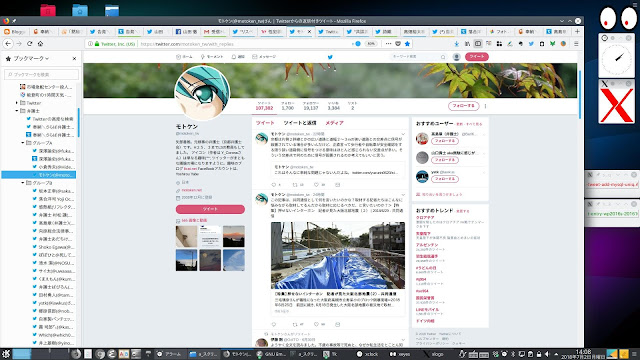The height and width of the screenshot is (360, 640).
Task: Open the Twitter account avatar menu
Action: point(457,57)
